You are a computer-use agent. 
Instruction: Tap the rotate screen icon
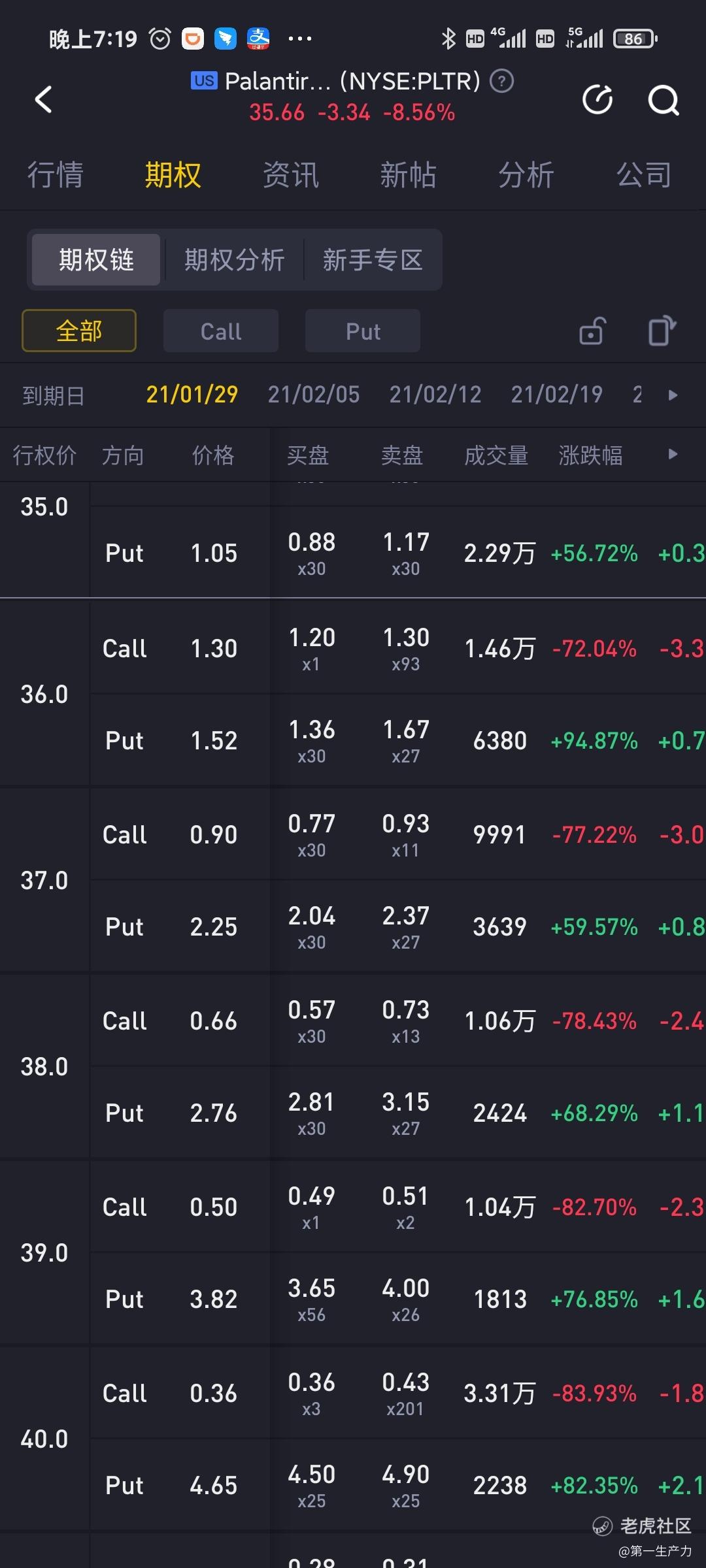tap(662, 330)
